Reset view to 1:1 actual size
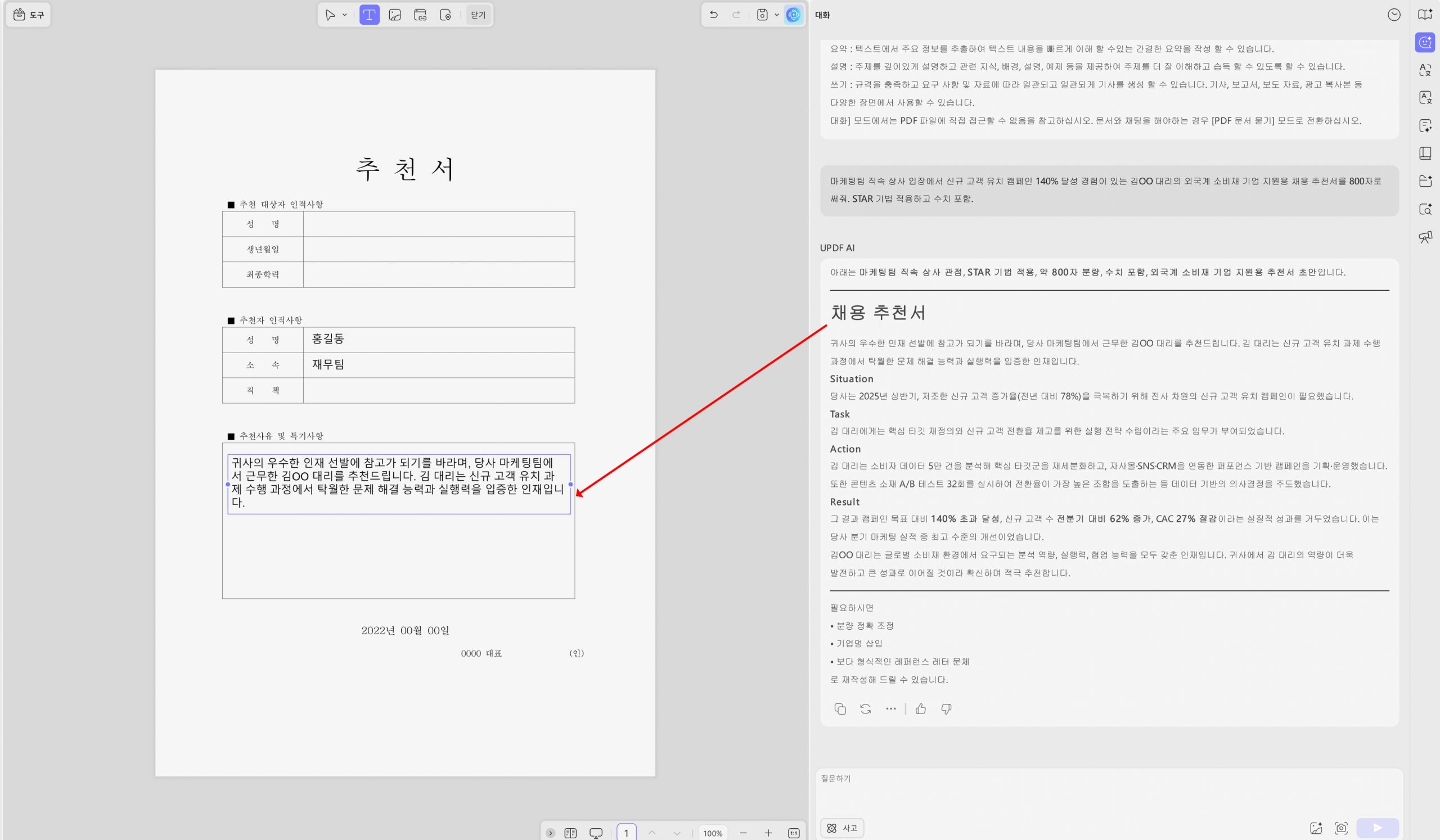The height and width of the screenshot is (840, 1440). pos(794,833)
